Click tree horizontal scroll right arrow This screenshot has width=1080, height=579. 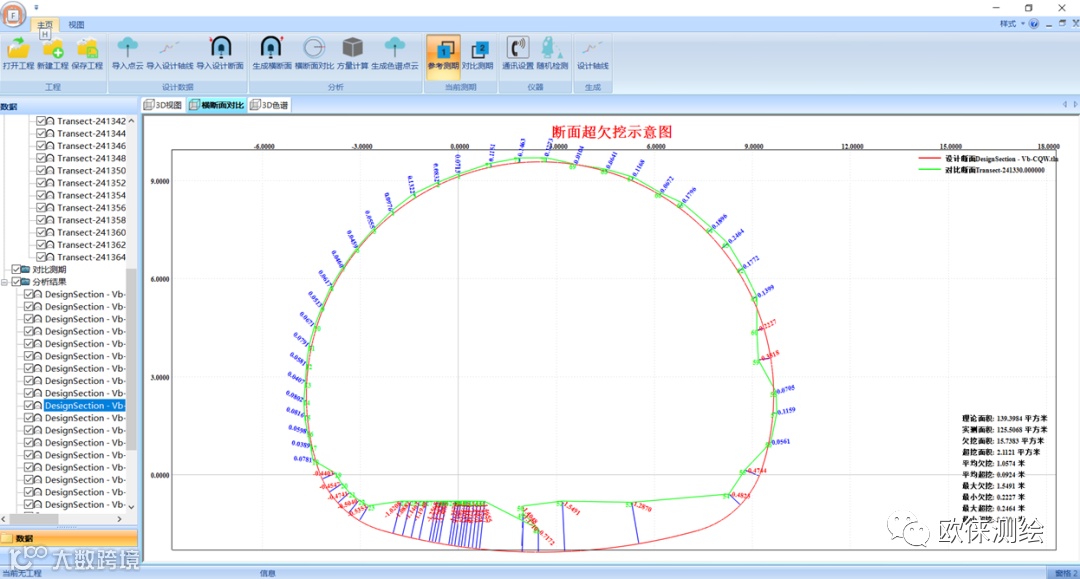119,519
